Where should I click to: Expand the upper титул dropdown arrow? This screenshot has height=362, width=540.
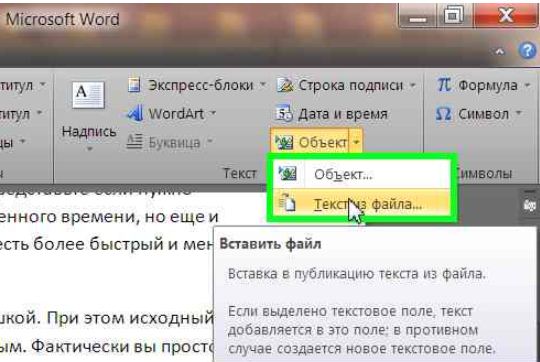coord(42,84)
